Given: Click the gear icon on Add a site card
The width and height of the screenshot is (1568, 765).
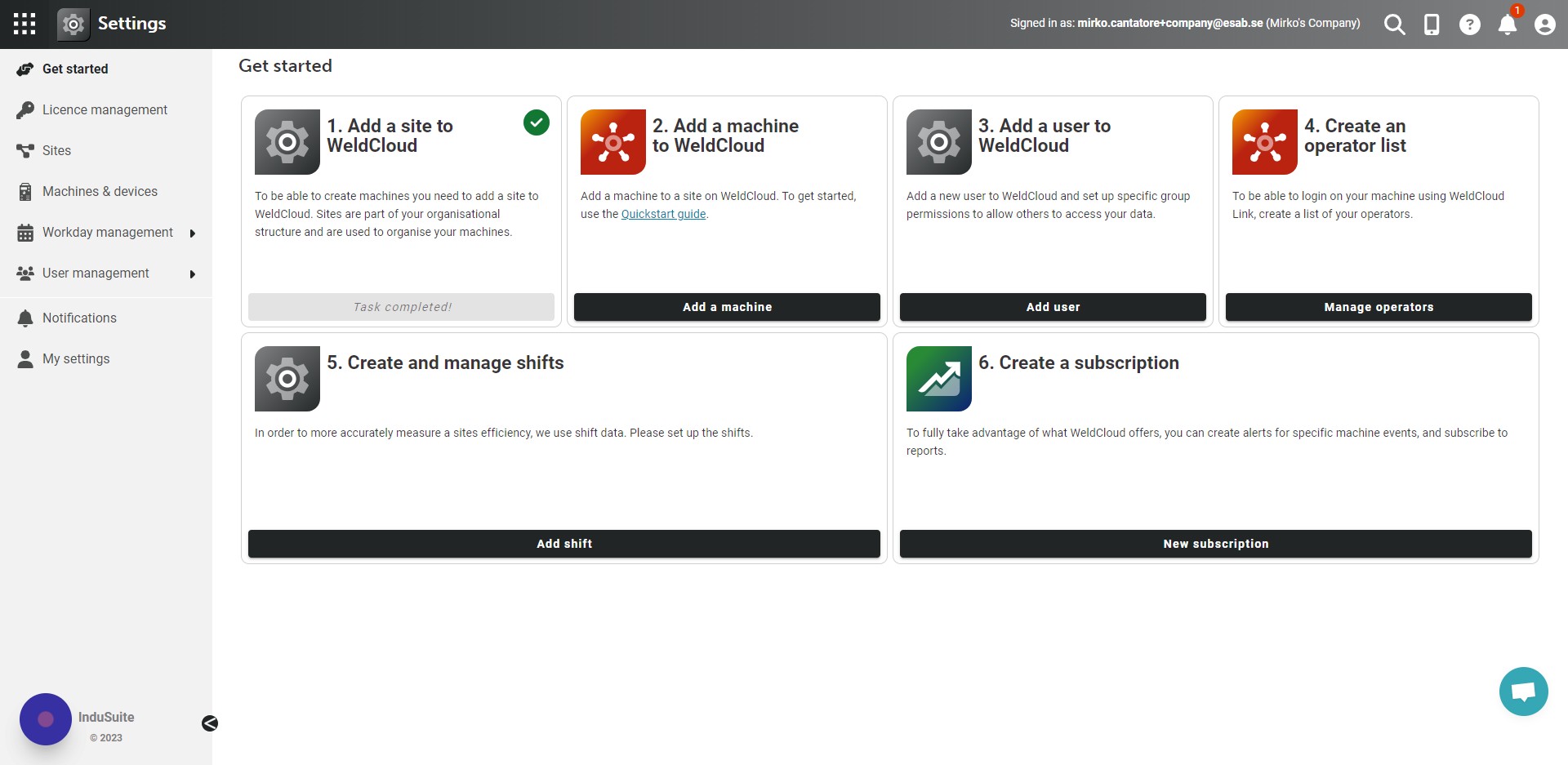Looking at the screenshot, I should click(x=287, y=142).
